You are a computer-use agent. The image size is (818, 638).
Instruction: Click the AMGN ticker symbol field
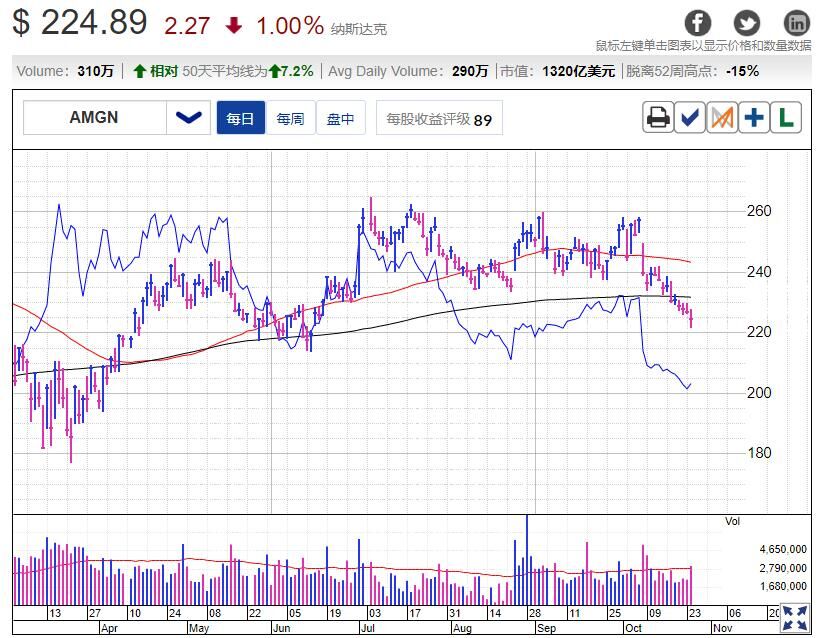pyautogui.click(x=94, y=117)
